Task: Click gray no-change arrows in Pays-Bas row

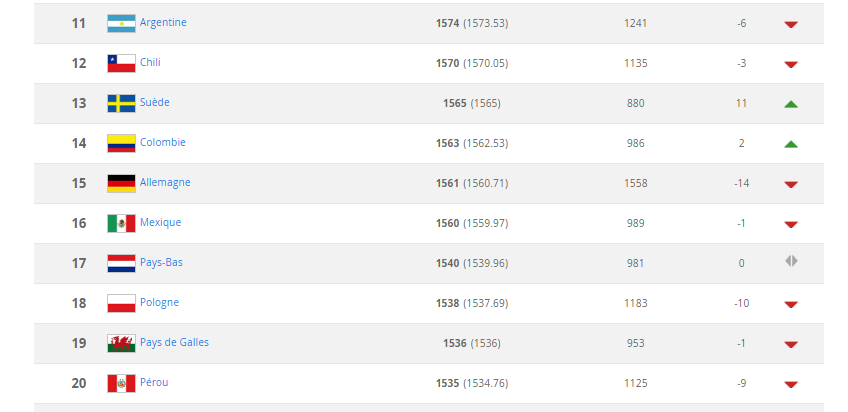Action: [791, 261]
